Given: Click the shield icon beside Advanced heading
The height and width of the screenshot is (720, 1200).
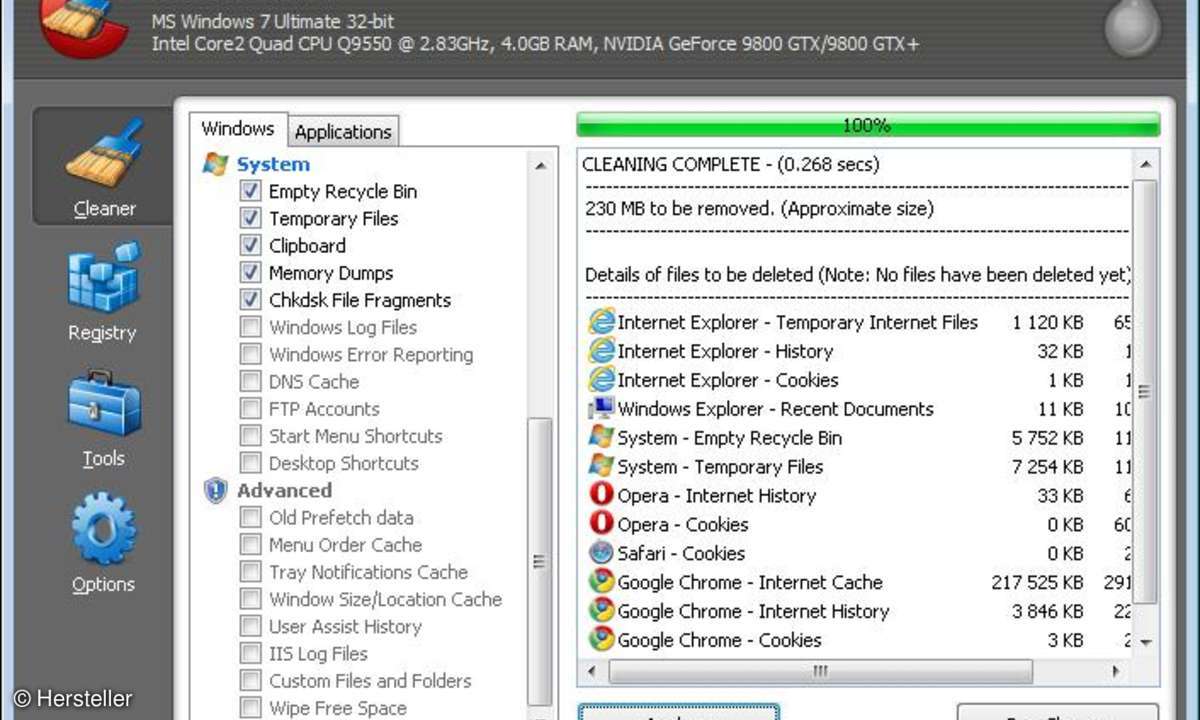Looking at the screenshot, I should (215, 490).
